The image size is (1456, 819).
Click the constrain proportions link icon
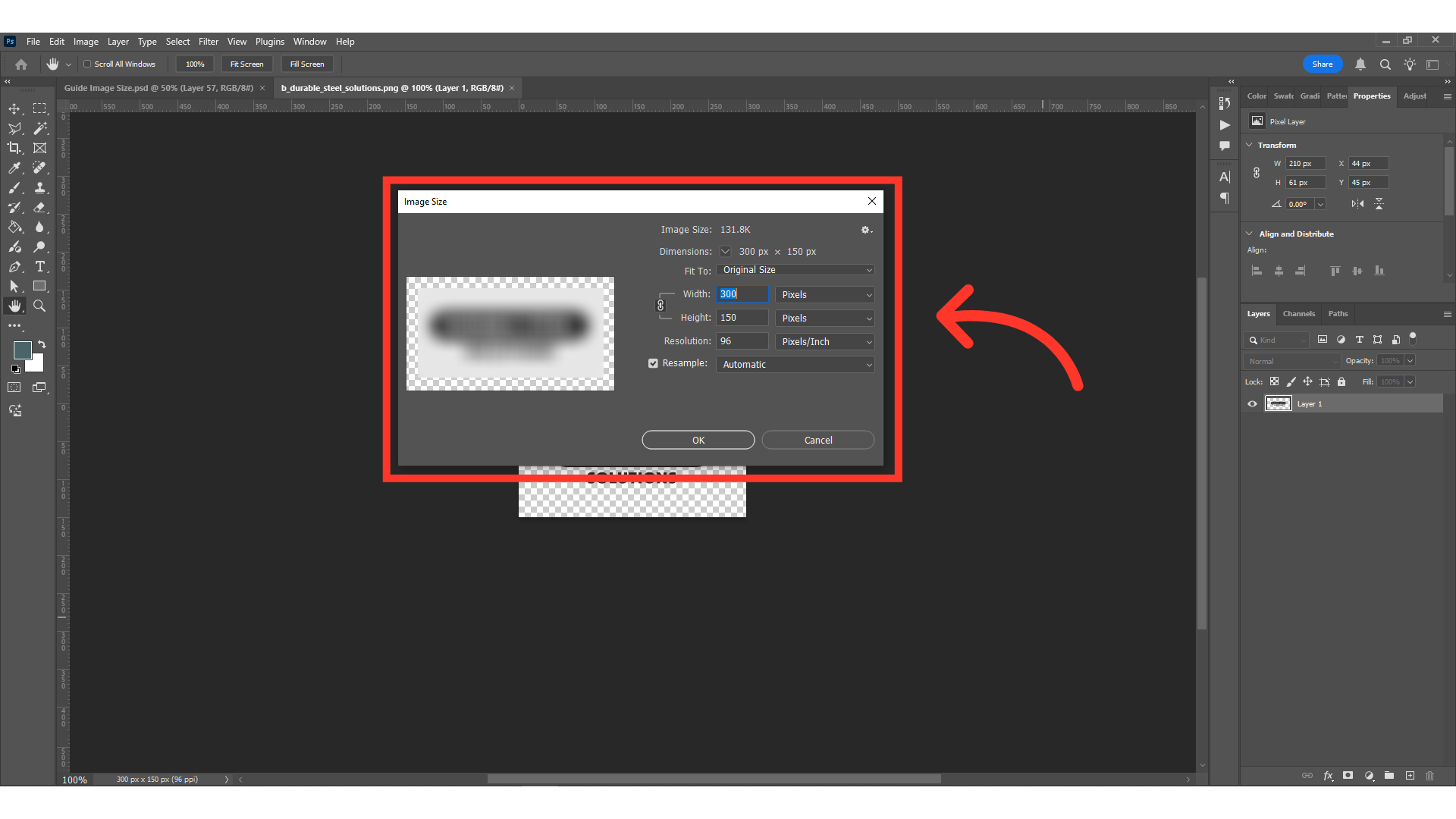coord(661,306)
